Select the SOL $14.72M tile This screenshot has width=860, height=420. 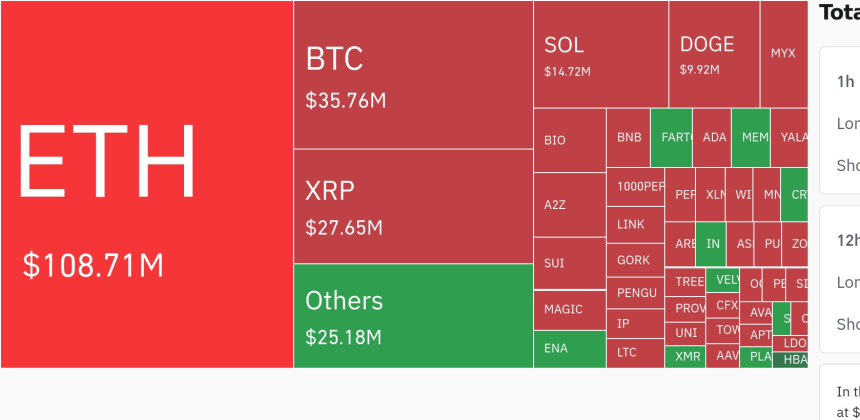click(601, 54)
